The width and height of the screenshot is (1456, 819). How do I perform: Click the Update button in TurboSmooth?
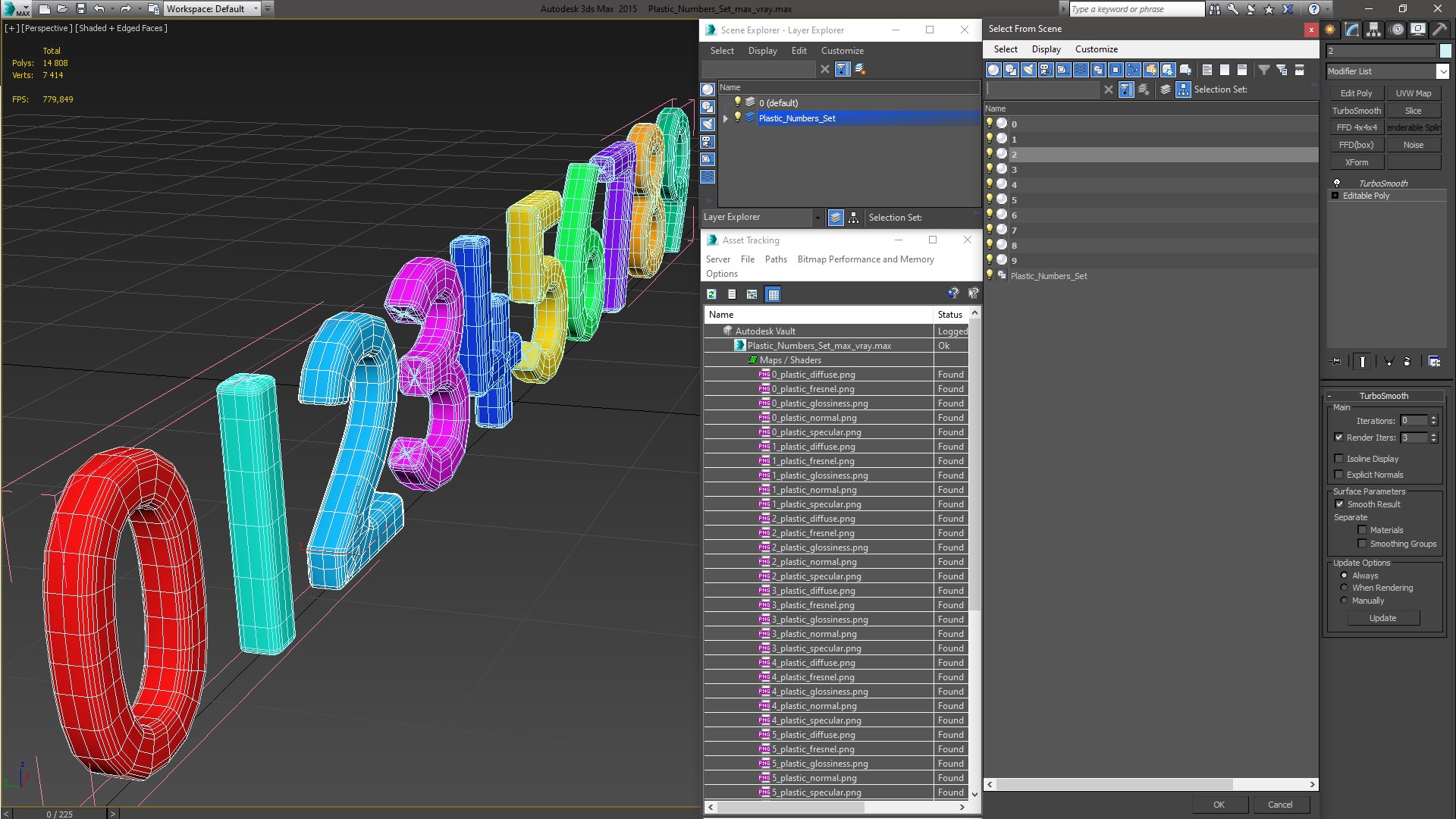pyautogui.click(x=1382, y=618)
